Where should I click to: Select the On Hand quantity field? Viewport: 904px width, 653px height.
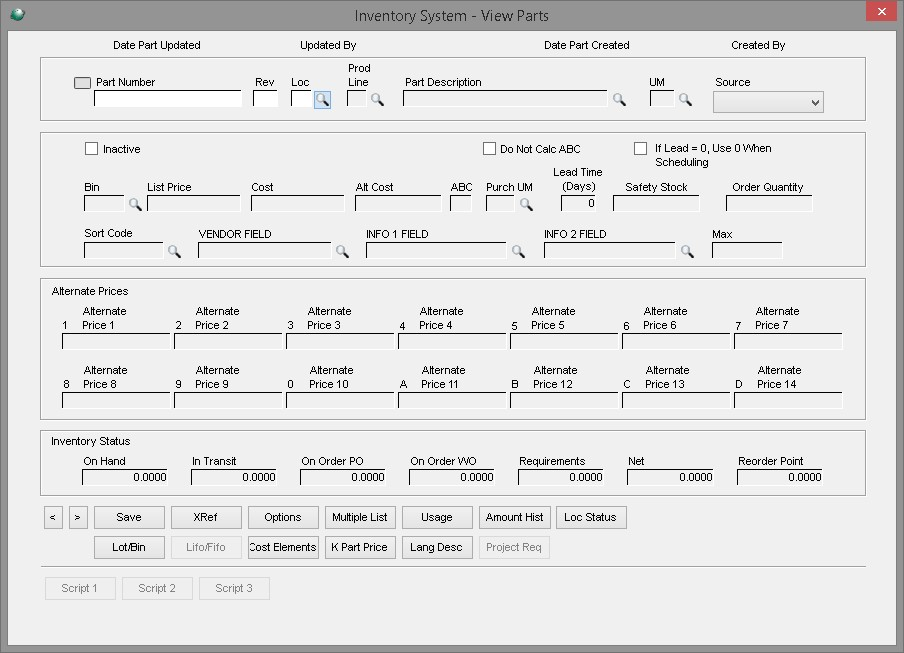(x=125, y=477)
